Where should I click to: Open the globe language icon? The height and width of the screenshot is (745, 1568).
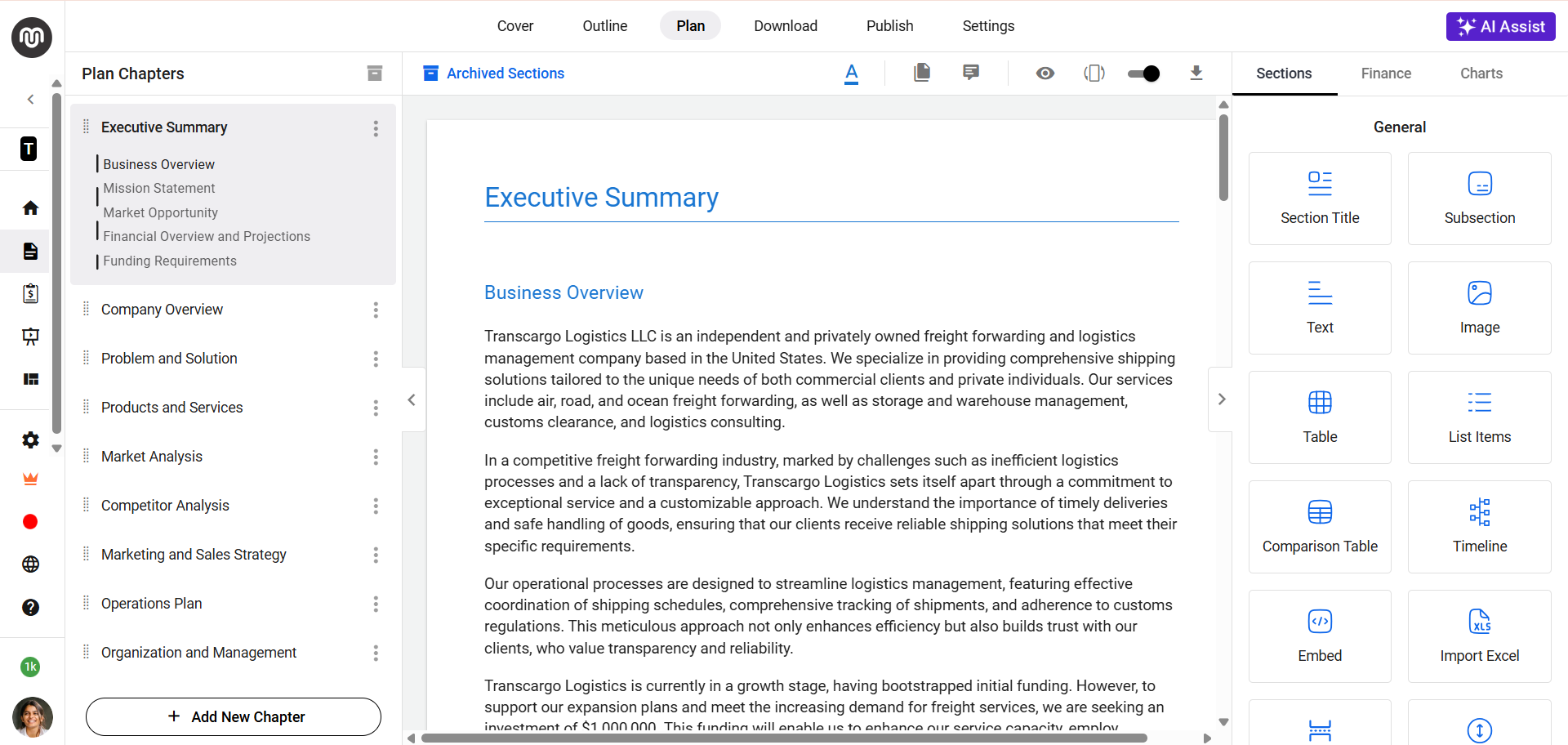pos(30,564)
